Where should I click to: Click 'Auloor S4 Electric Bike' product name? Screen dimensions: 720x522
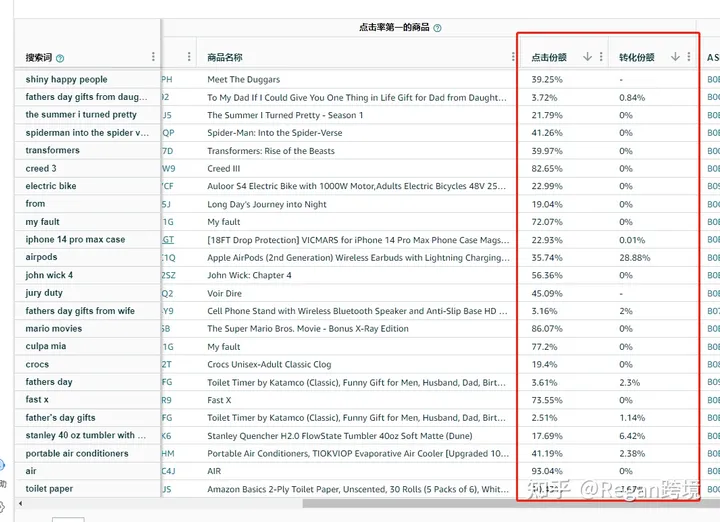[x=356, y=186]
